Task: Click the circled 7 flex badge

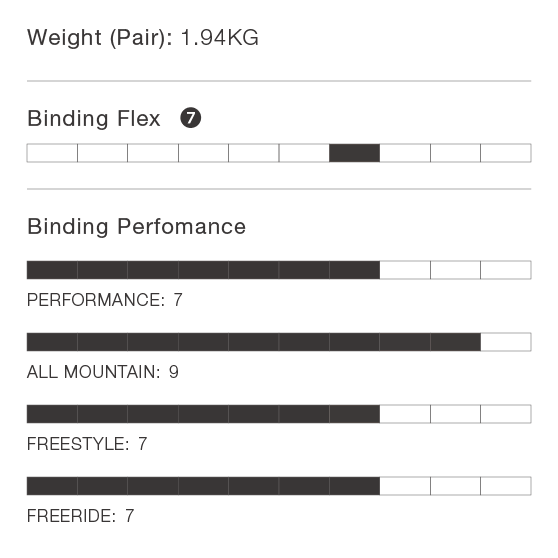Action: (x=190, y=118)
